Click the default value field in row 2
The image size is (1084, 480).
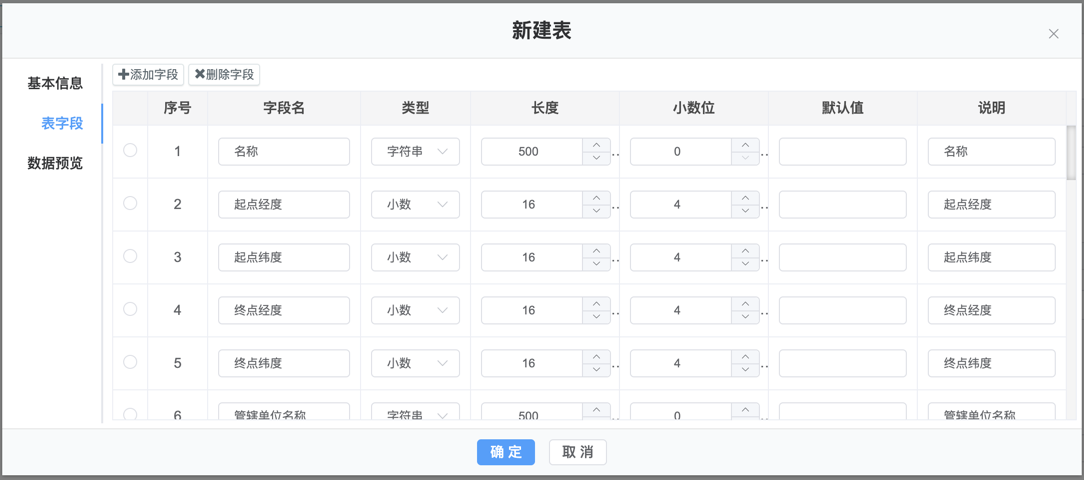(842, 205)
